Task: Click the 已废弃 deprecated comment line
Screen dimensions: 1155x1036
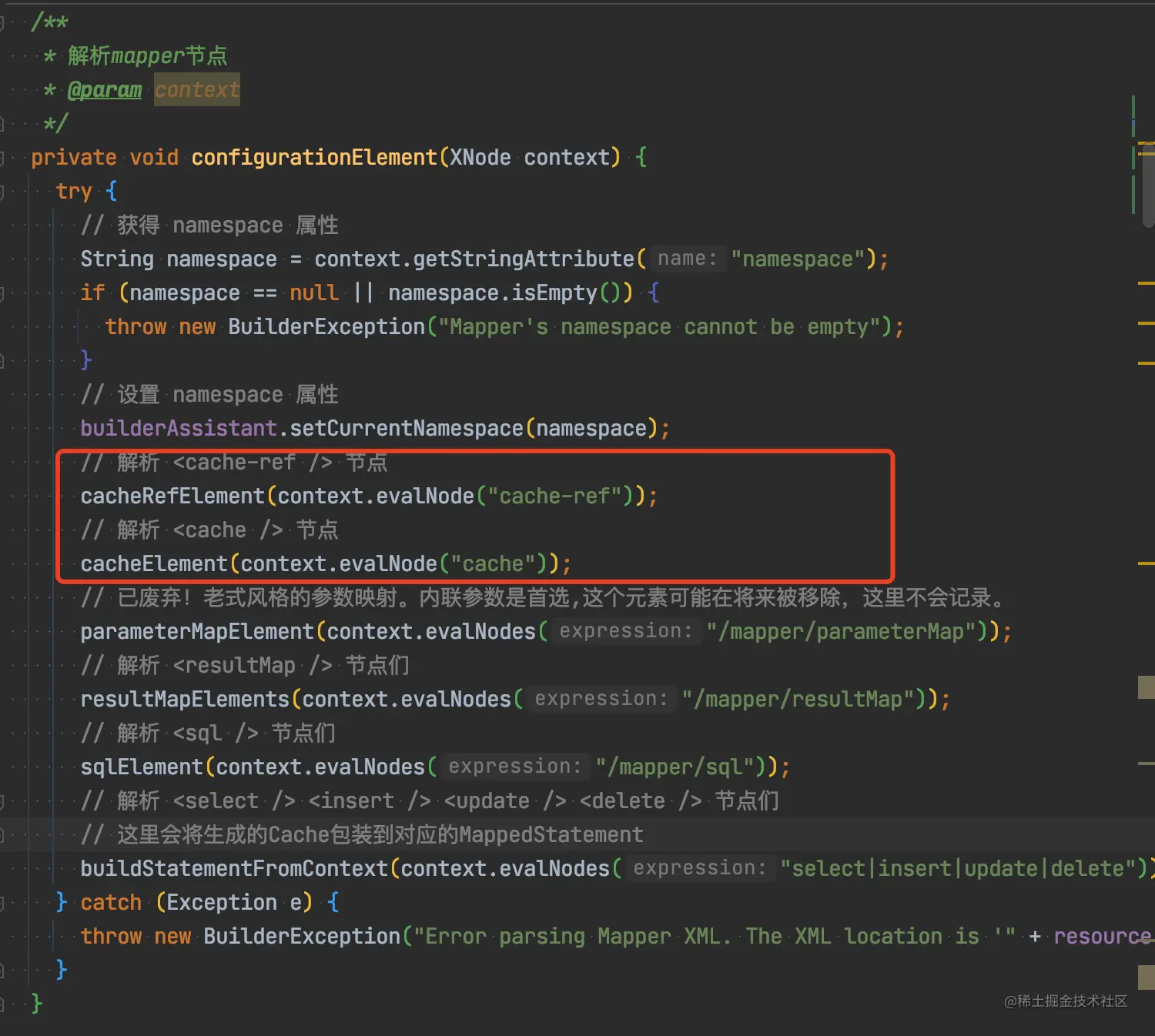Action: pyautogui.click(x=544, y=598)
